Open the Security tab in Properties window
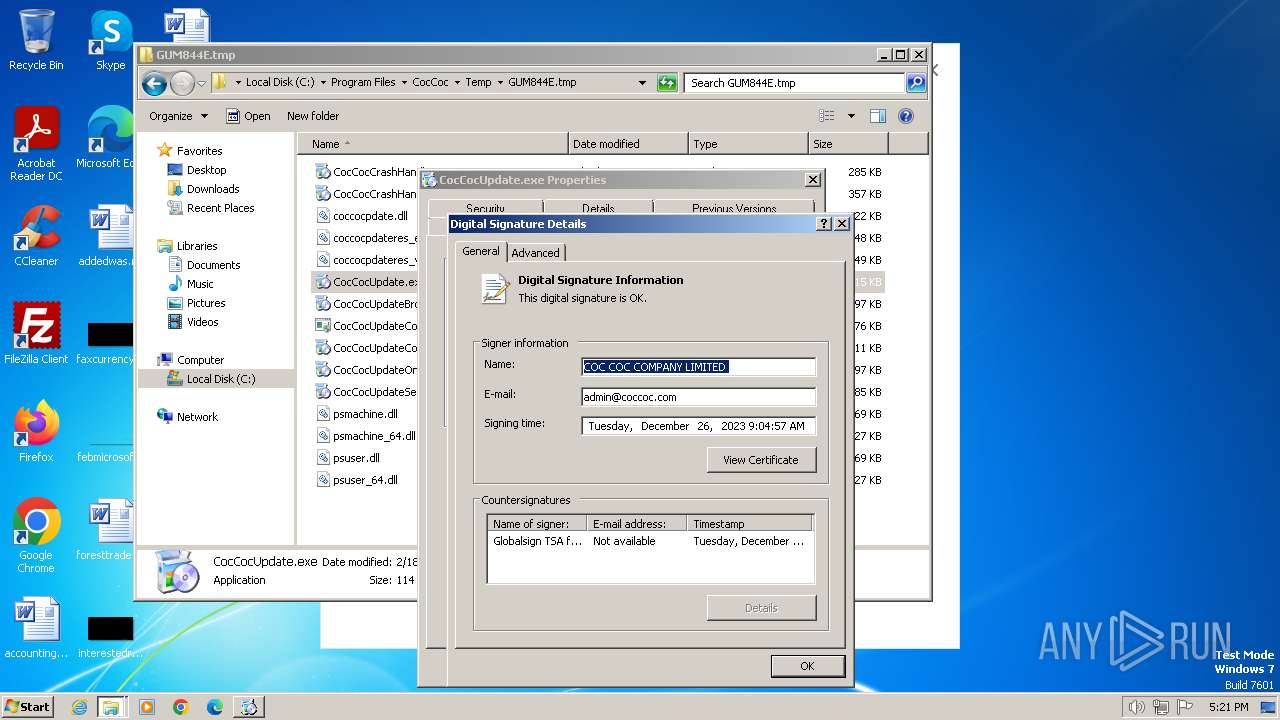 tap(485, 209)
